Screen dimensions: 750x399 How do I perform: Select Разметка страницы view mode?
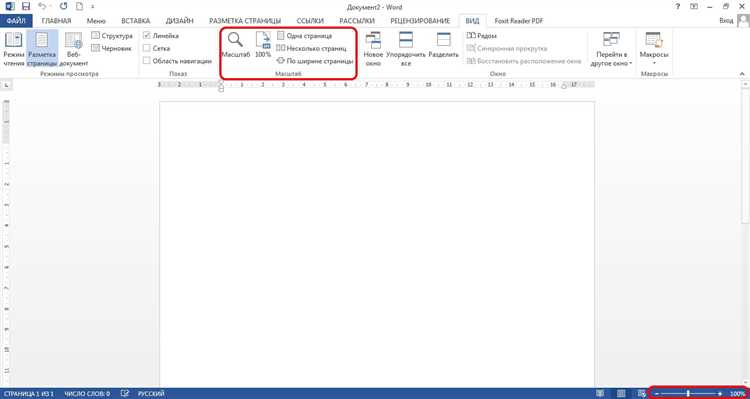coord(42,49)
